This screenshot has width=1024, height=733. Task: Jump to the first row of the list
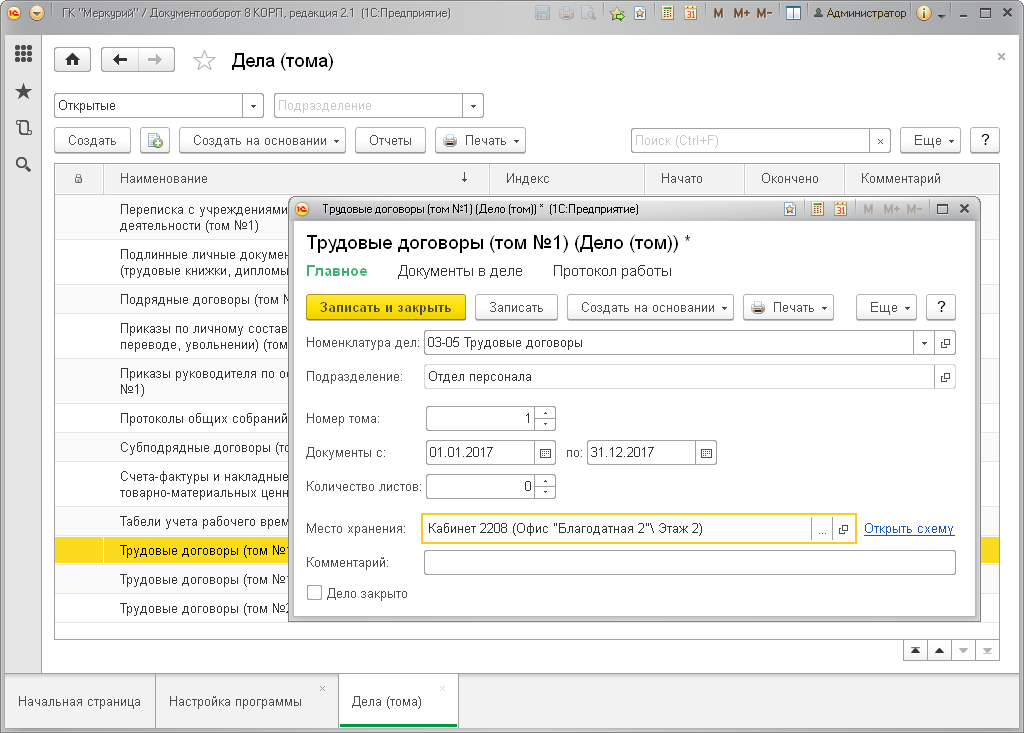pyautogui.click(x=916, y=650)
